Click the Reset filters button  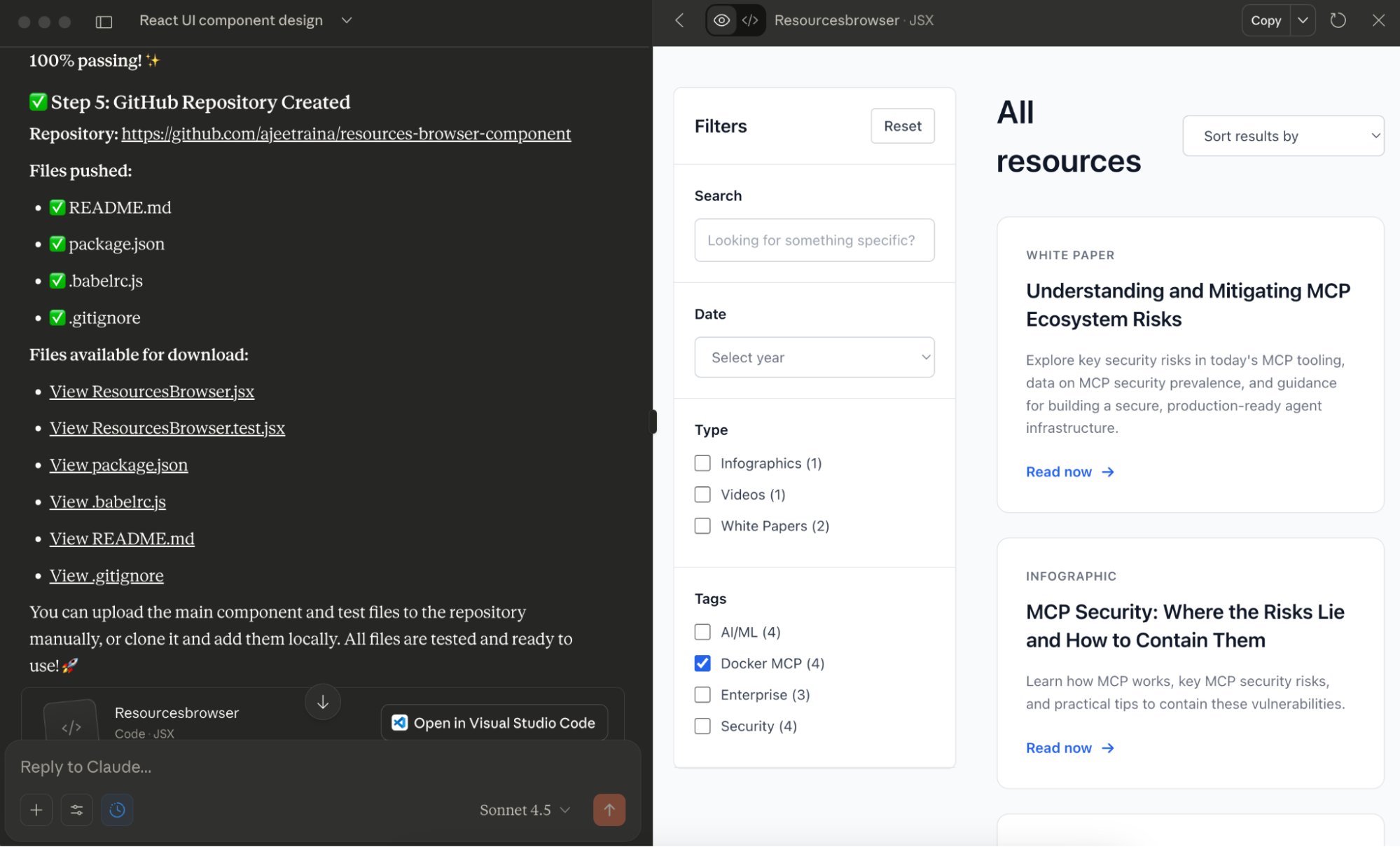(902, 126)
